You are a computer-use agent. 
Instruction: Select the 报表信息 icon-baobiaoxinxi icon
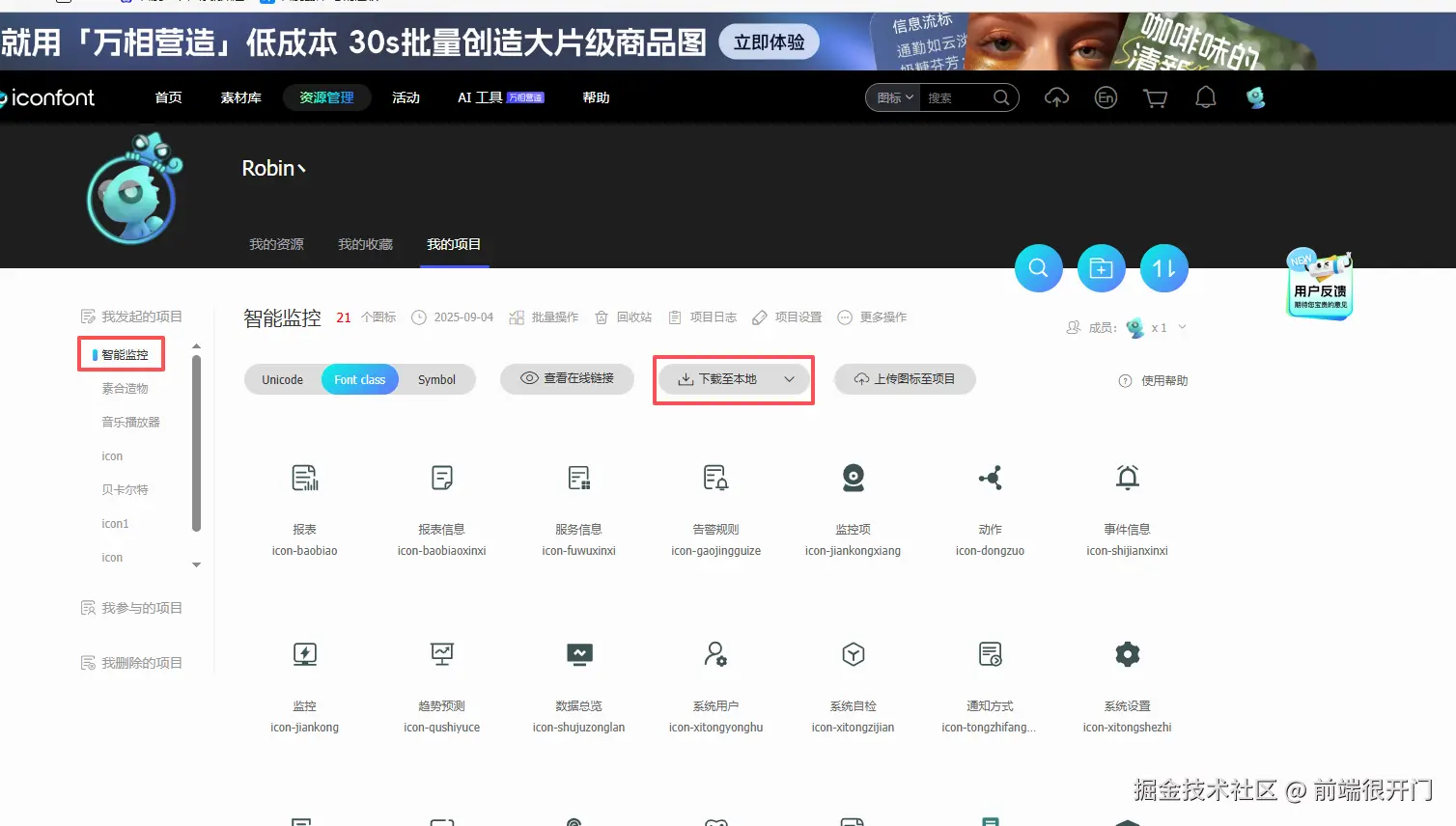click(442, 478)
